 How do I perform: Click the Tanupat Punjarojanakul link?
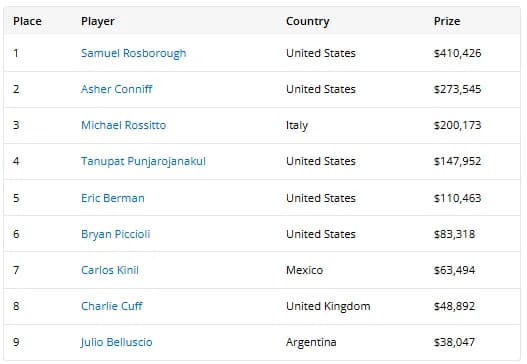click(x=143, y=161)
